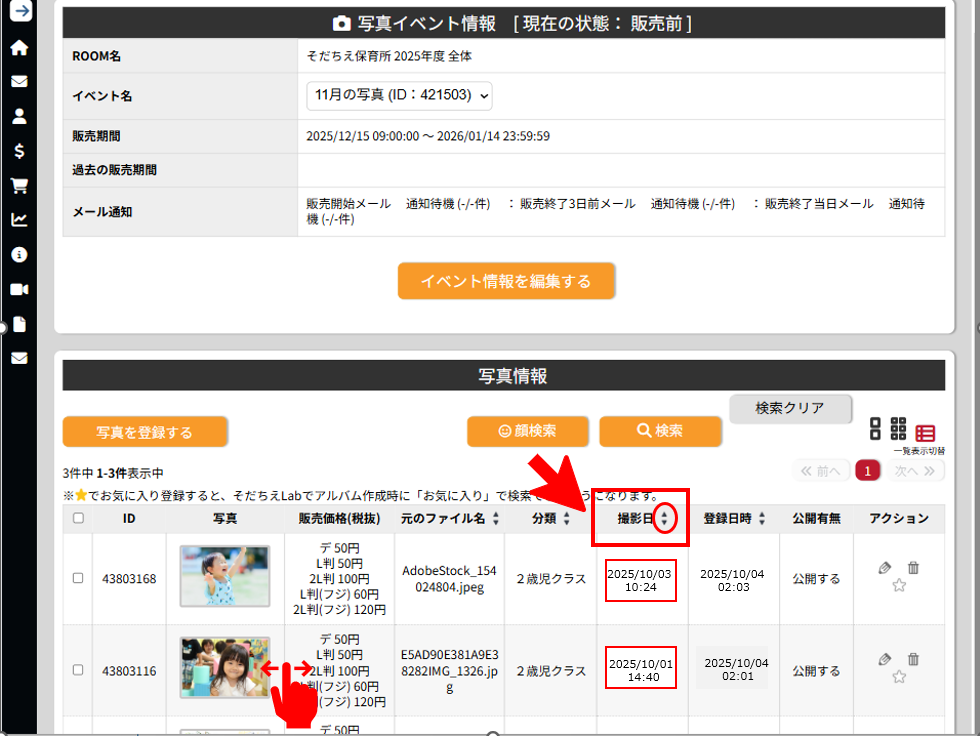Open the line chart sidebar icon
The width and height of the screenshot is (980, 736).
(x=19, y=220)
